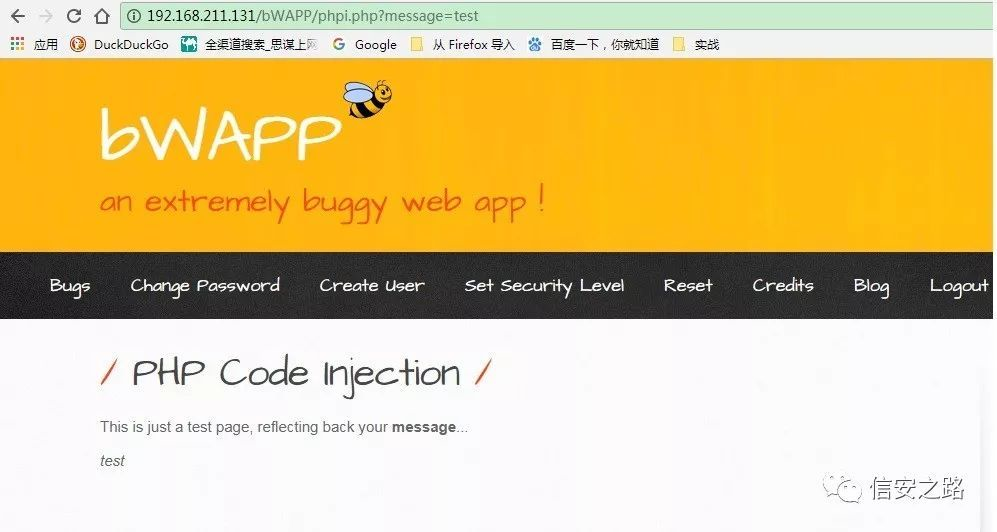Open the Google bookmark
This screenshot has height=532, width=997.
[364, 44]
